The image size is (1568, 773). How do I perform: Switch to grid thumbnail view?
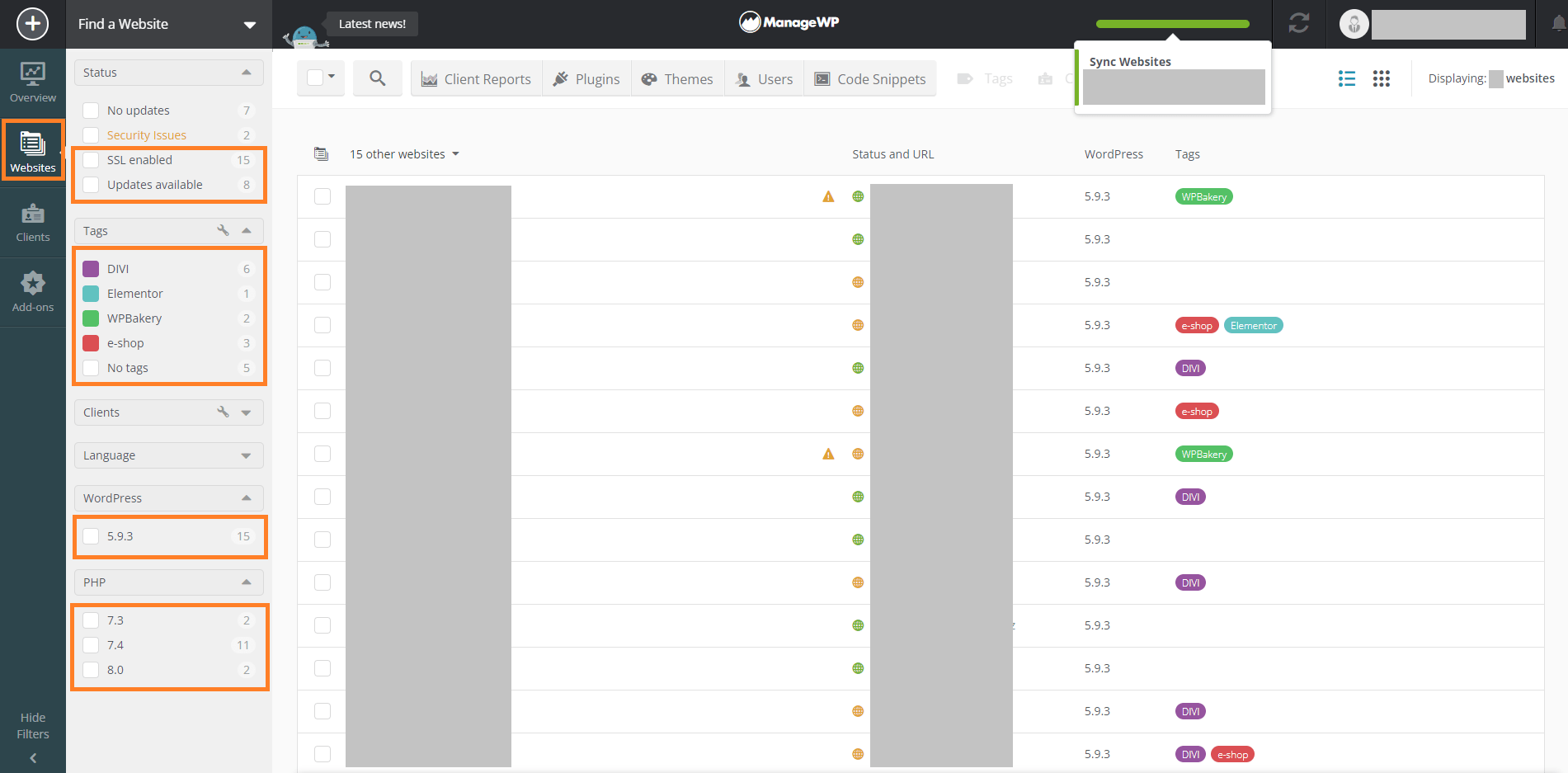pyautogui.click(x=1382, y=78)
